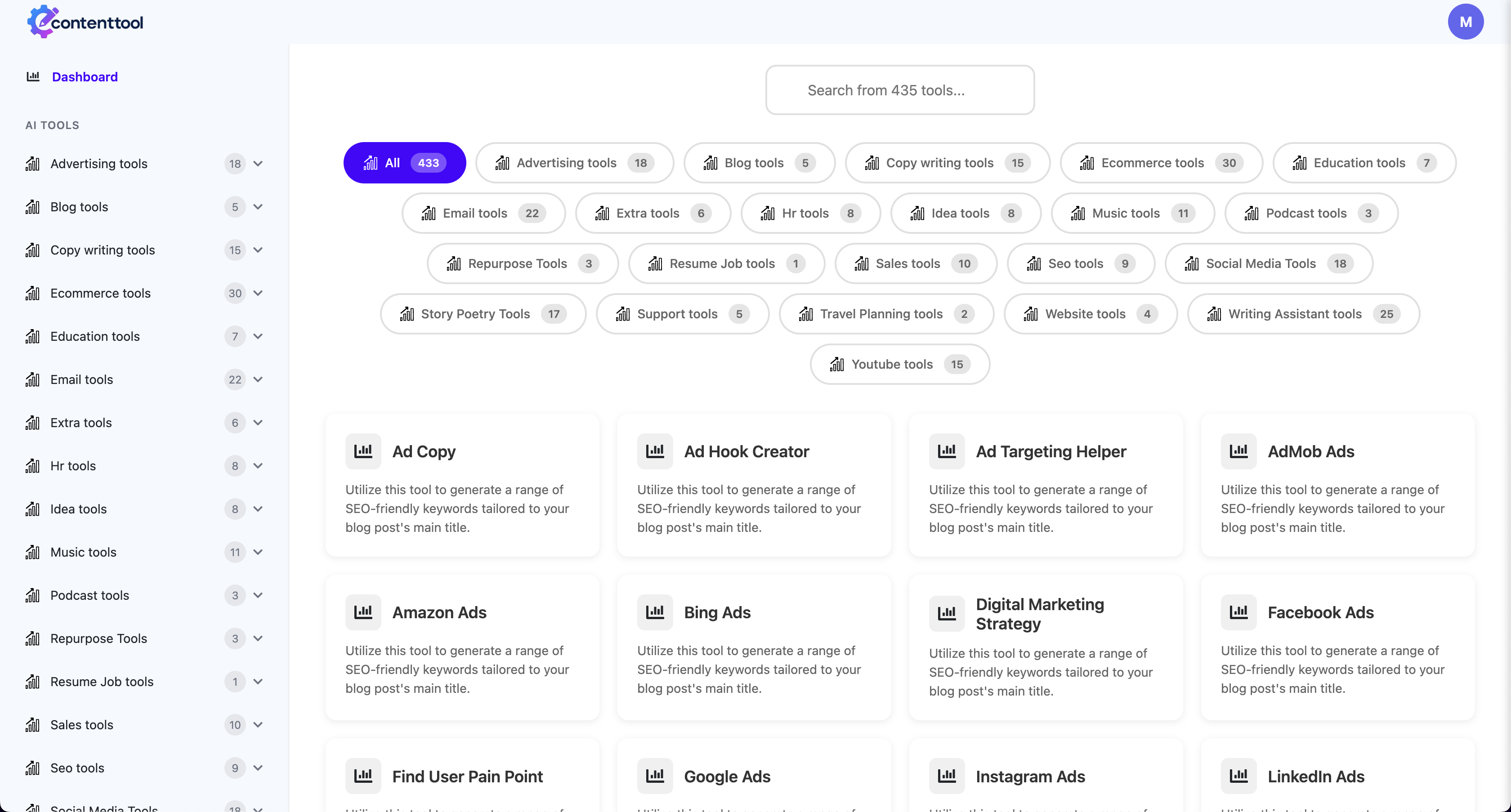This screenshot has width=1511, height=812.
Task: Click the Ad Copy card chart icon
Action: [x=363, y=451]
